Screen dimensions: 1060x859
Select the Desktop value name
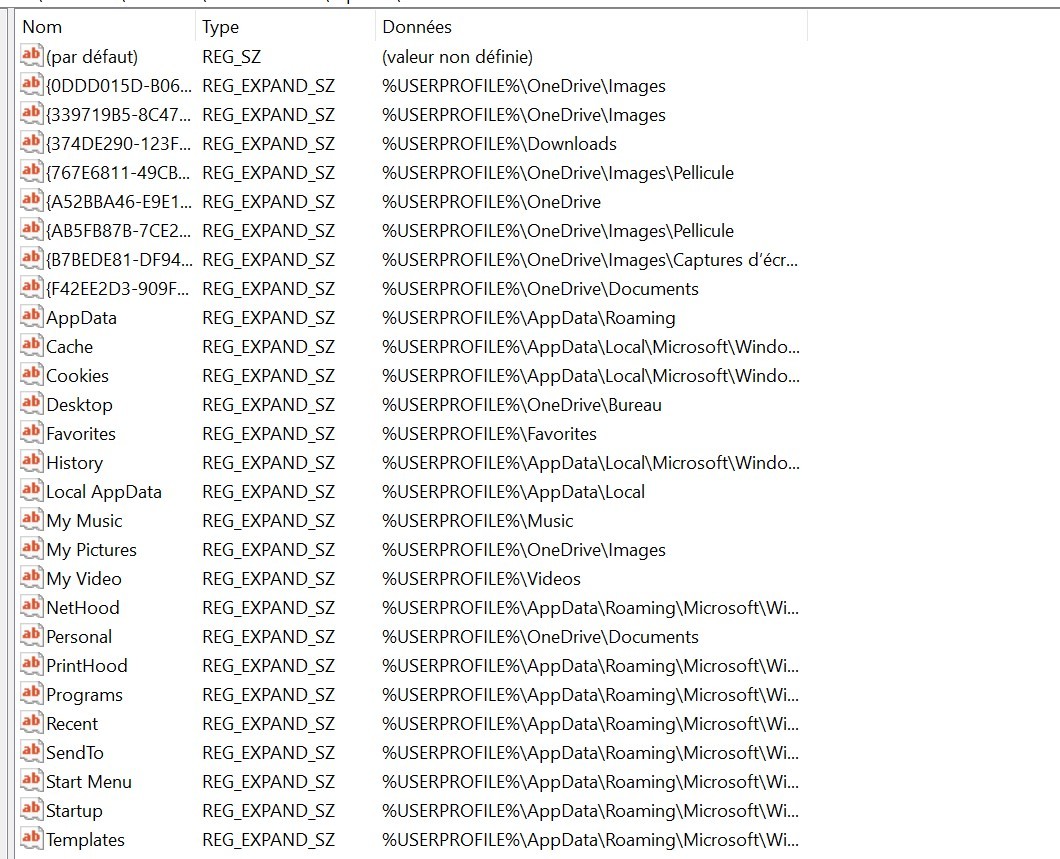point(79,405)
